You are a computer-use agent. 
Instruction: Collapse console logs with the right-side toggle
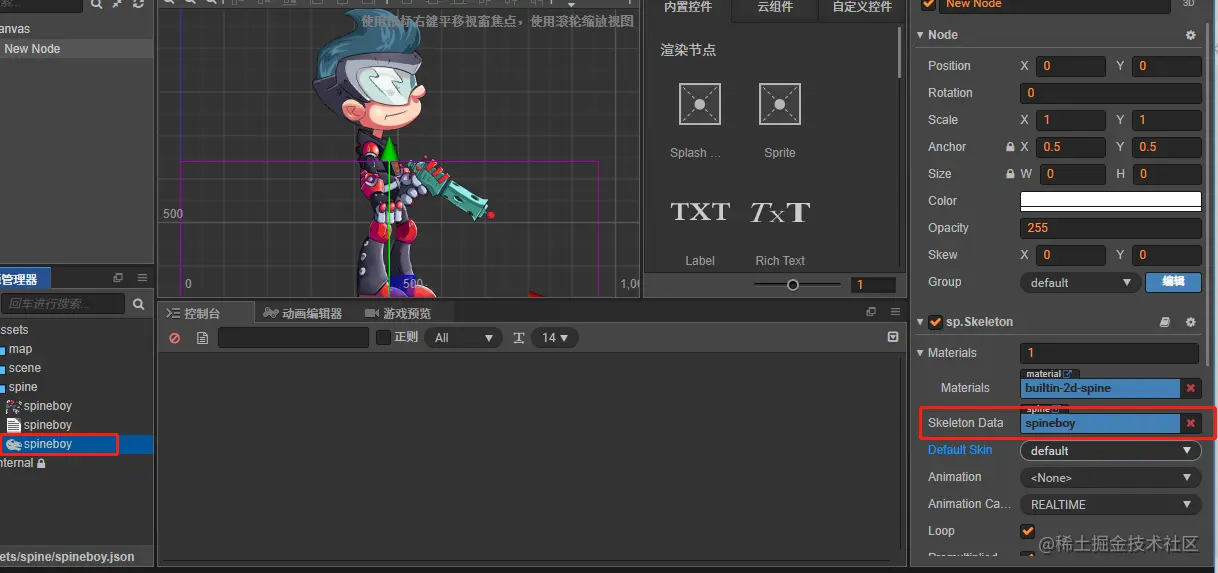tap(893, 338)
